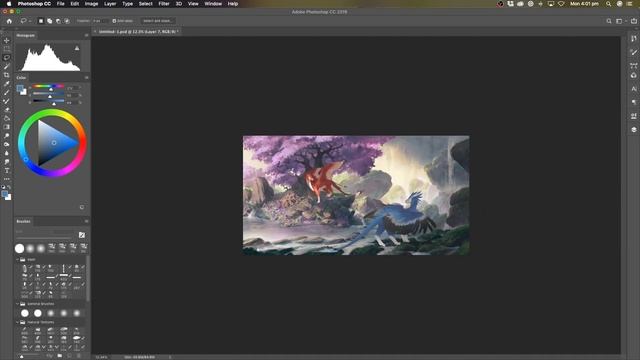Click the painting on the canvas
The width and height of the screenshot is (640, 360).
[356, 196]
